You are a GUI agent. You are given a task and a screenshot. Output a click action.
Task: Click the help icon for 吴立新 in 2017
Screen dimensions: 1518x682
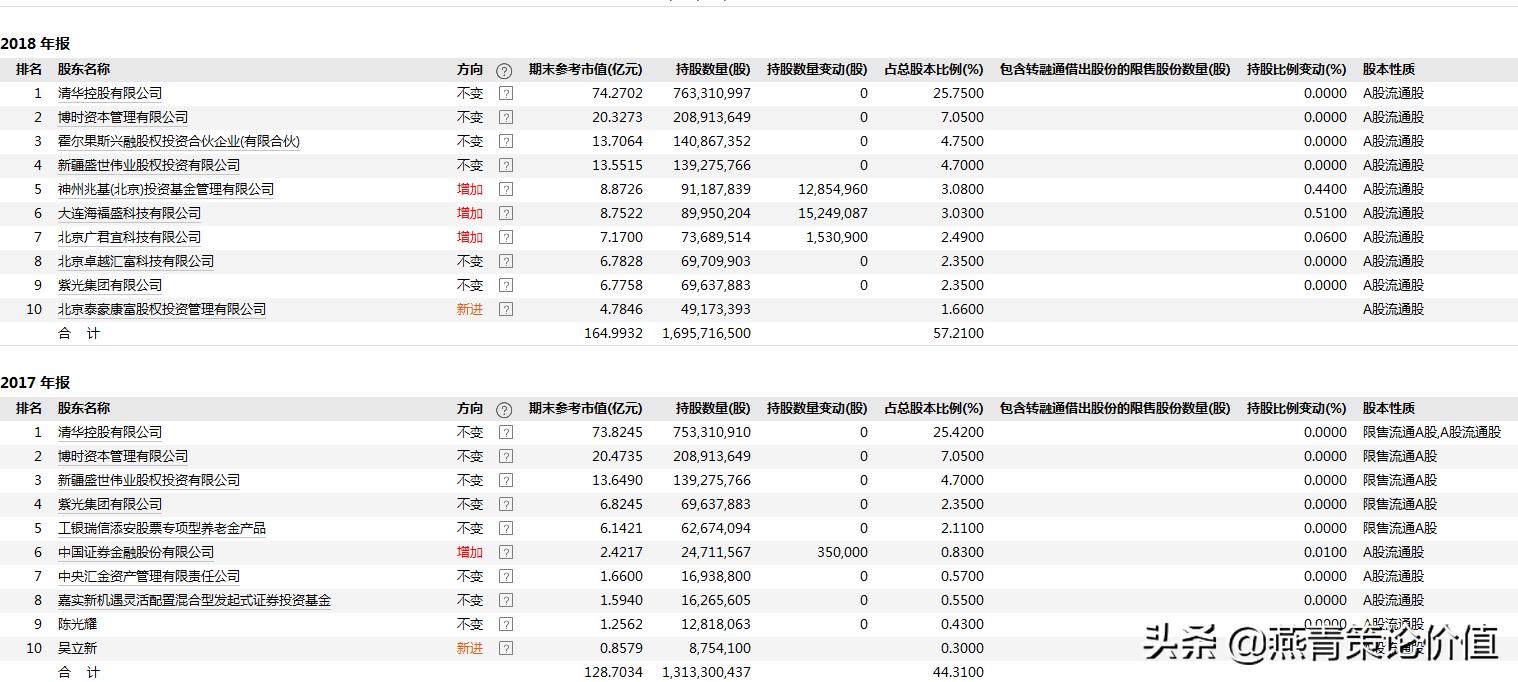coord(505,648)
